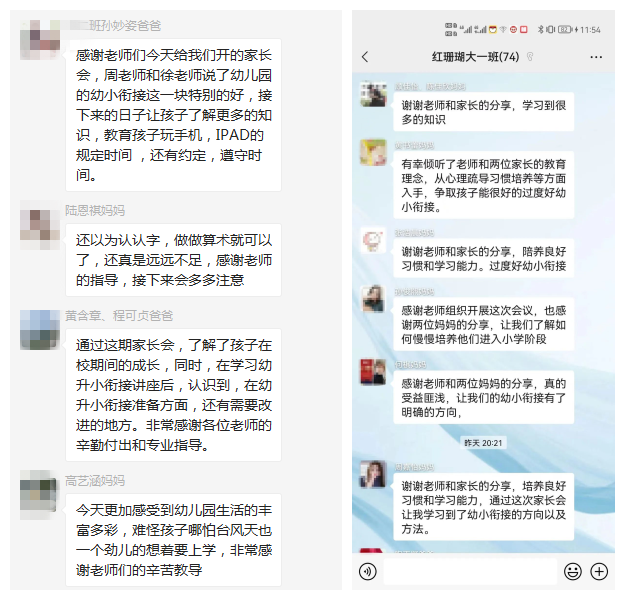
Task: Select message about 台风天 wanting school
Action: click(173, 540)
